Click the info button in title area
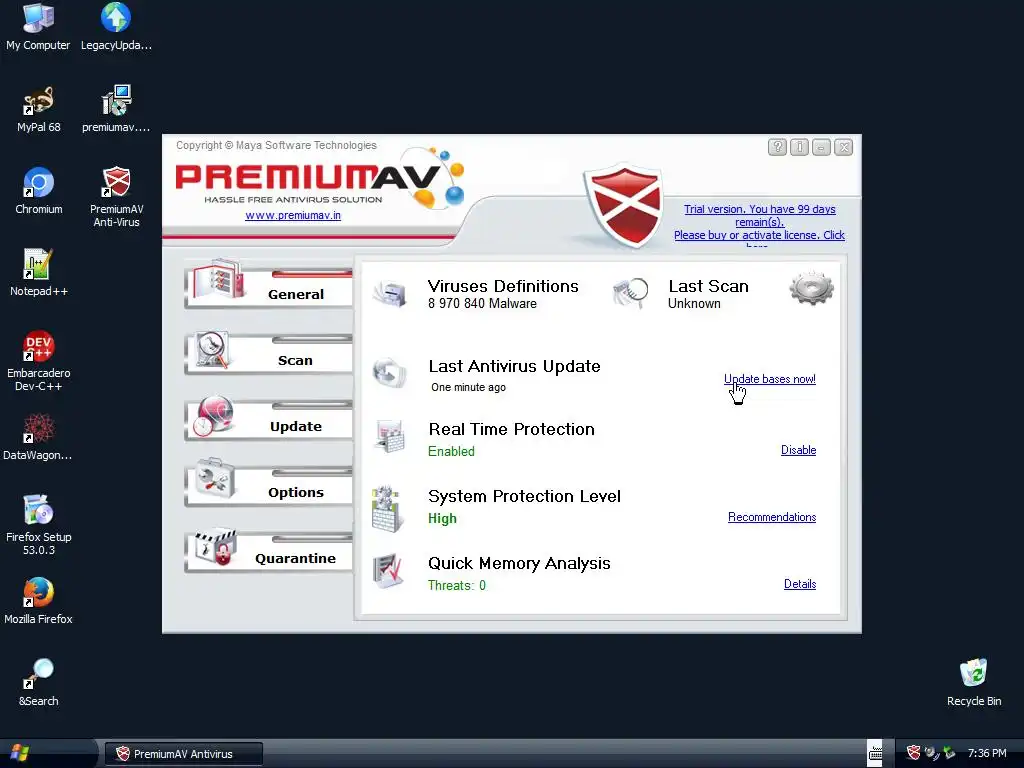The height and width of the screenshot is (768, 1024). tap(799, 147)
